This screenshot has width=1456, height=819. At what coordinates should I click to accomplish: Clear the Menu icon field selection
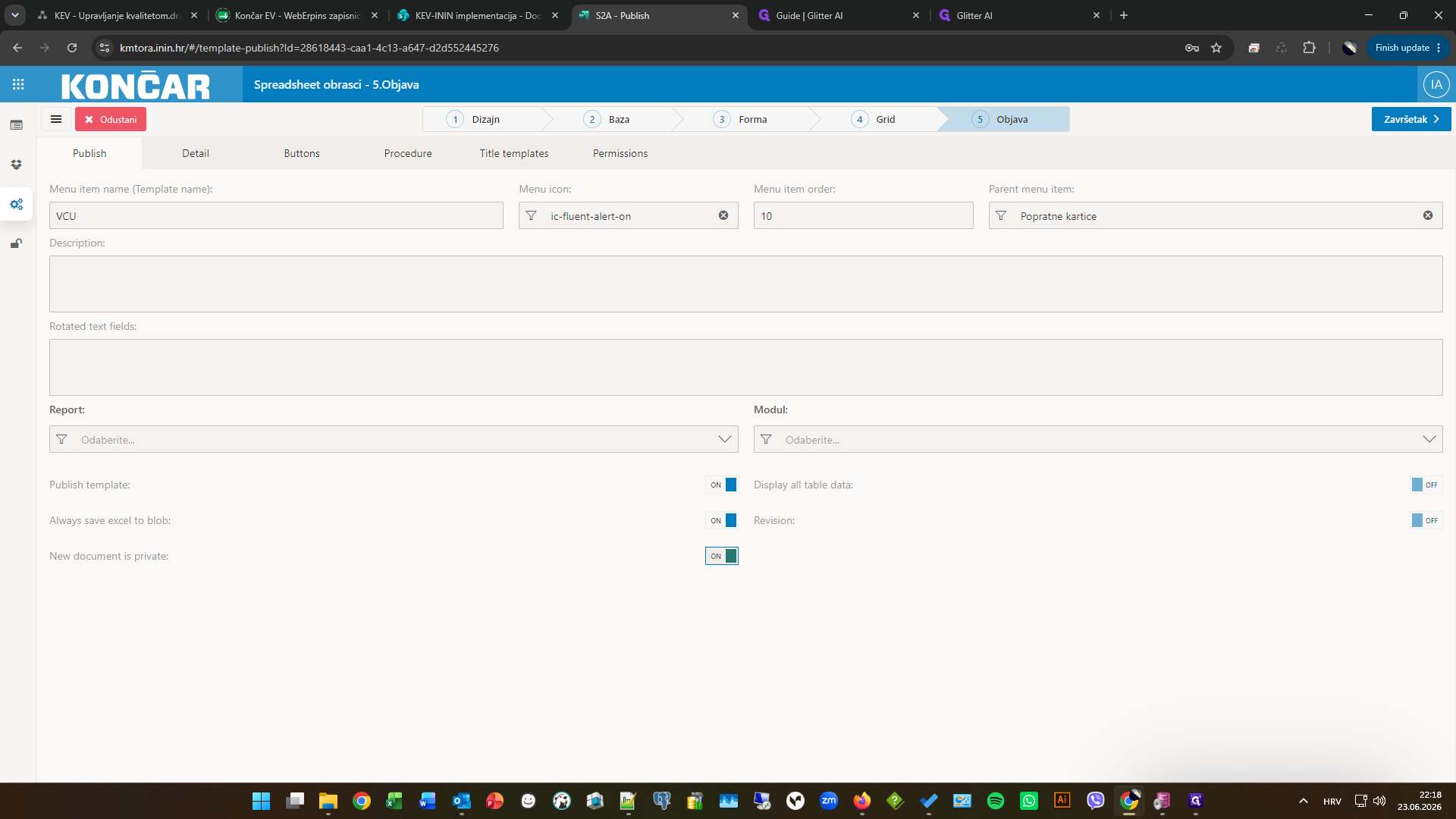point(723,215)
